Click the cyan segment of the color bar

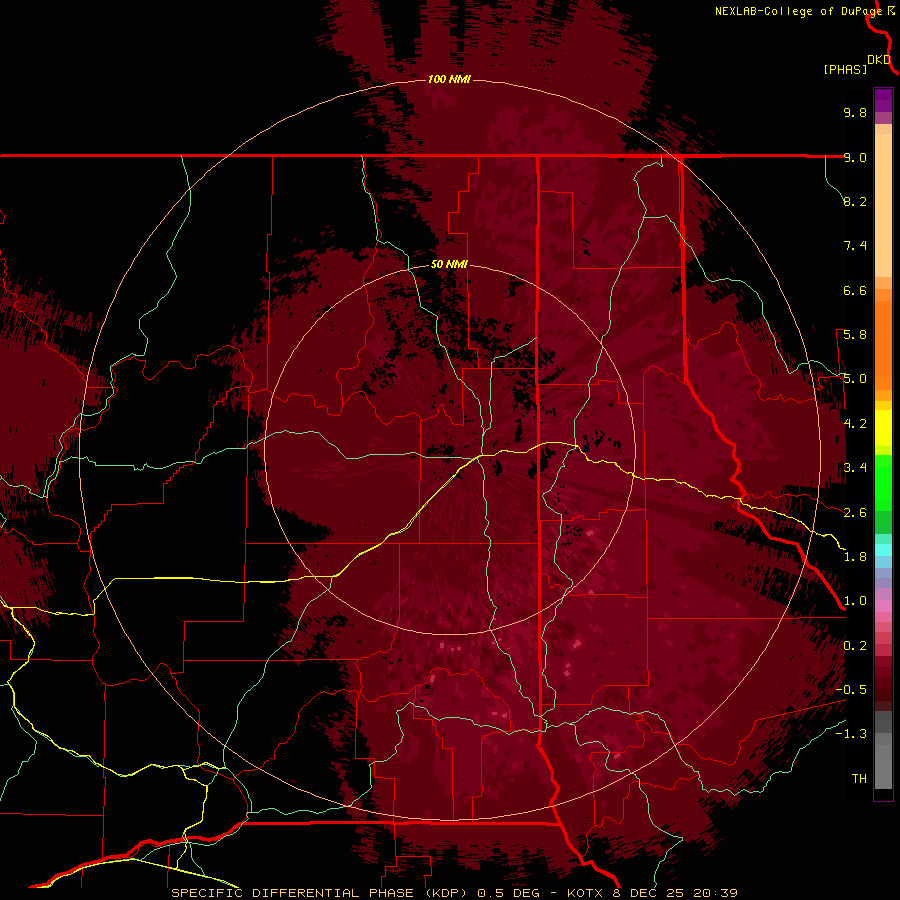pos(883,549)
